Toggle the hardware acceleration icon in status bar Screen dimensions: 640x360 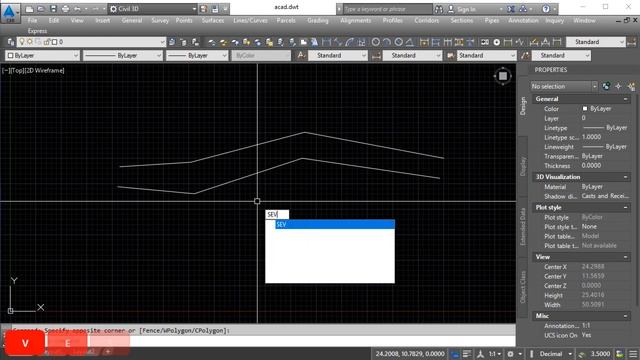click(x=620, y=354)
